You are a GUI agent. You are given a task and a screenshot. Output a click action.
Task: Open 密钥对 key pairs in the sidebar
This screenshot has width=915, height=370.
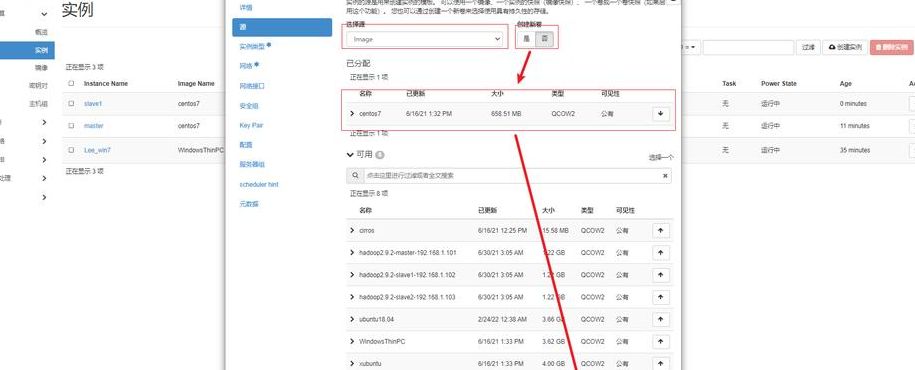(38, 85)
